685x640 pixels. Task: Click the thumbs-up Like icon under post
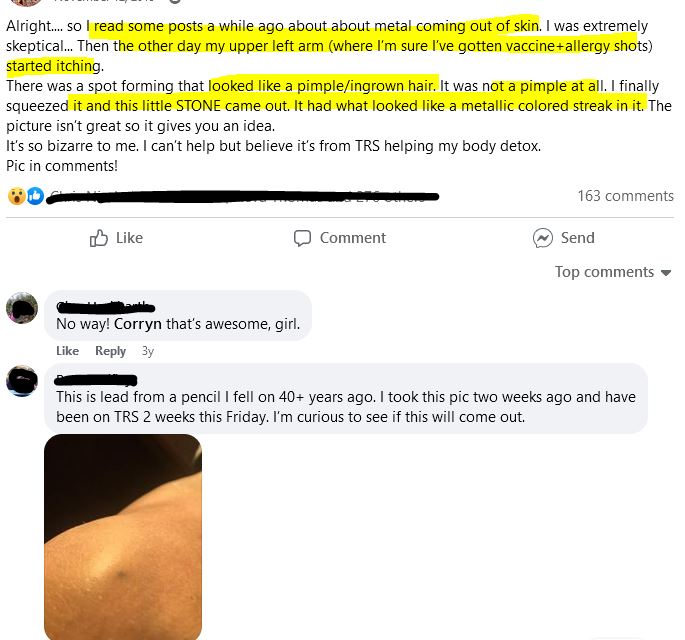99,238
